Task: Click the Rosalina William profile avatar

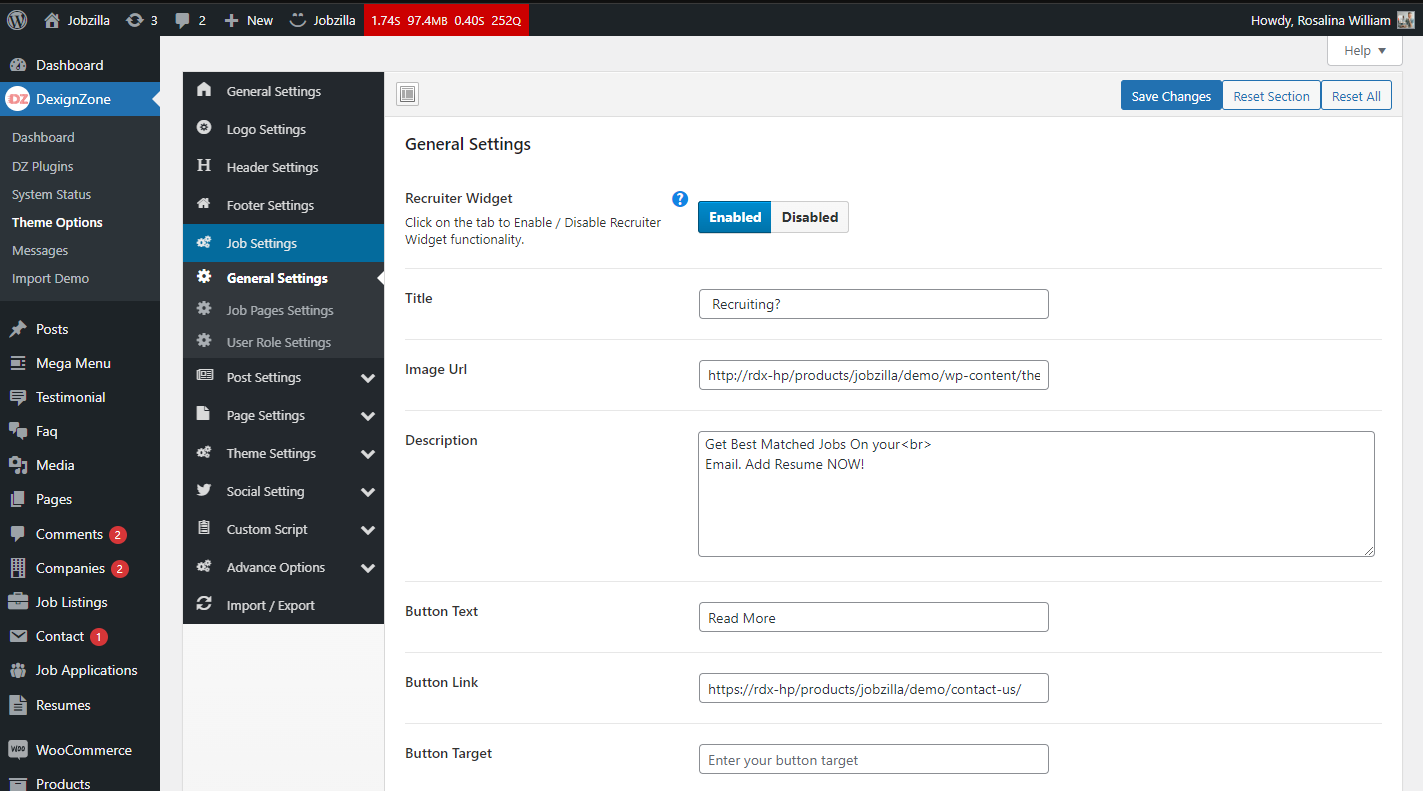Action: click(1405, 20)
